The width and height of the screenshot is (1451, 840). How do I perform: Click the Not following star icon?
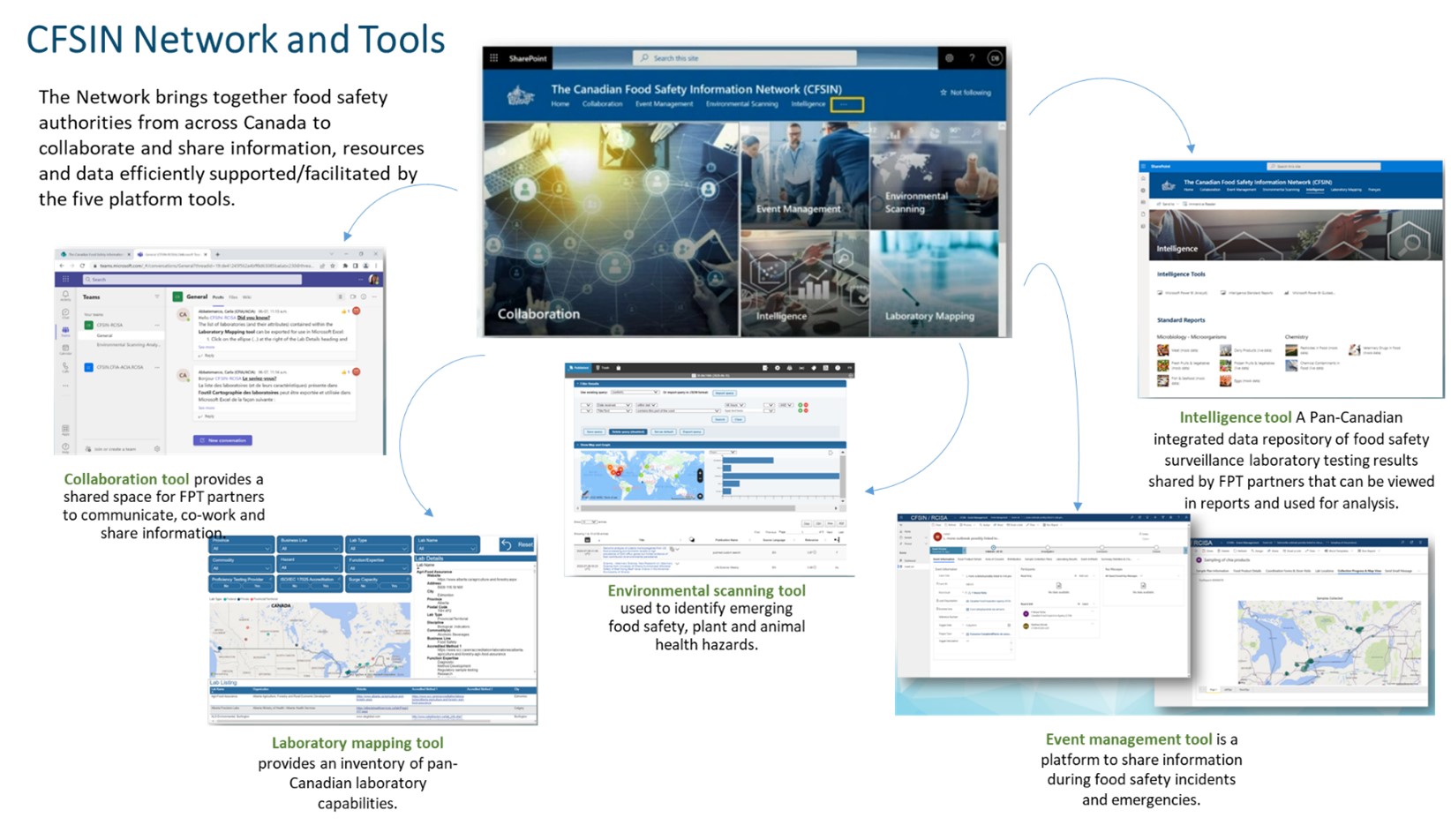[x=944, y=93]
